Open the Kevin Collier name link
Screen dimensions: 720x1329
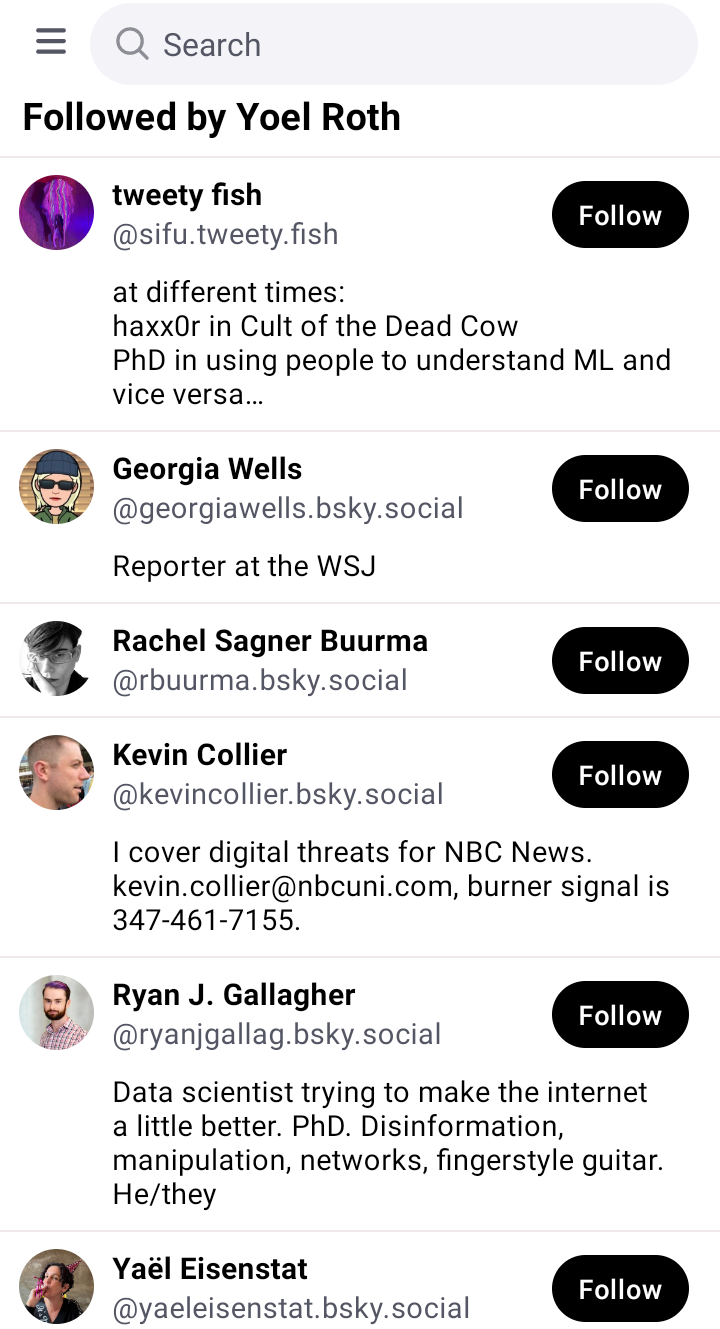(200, 755)
